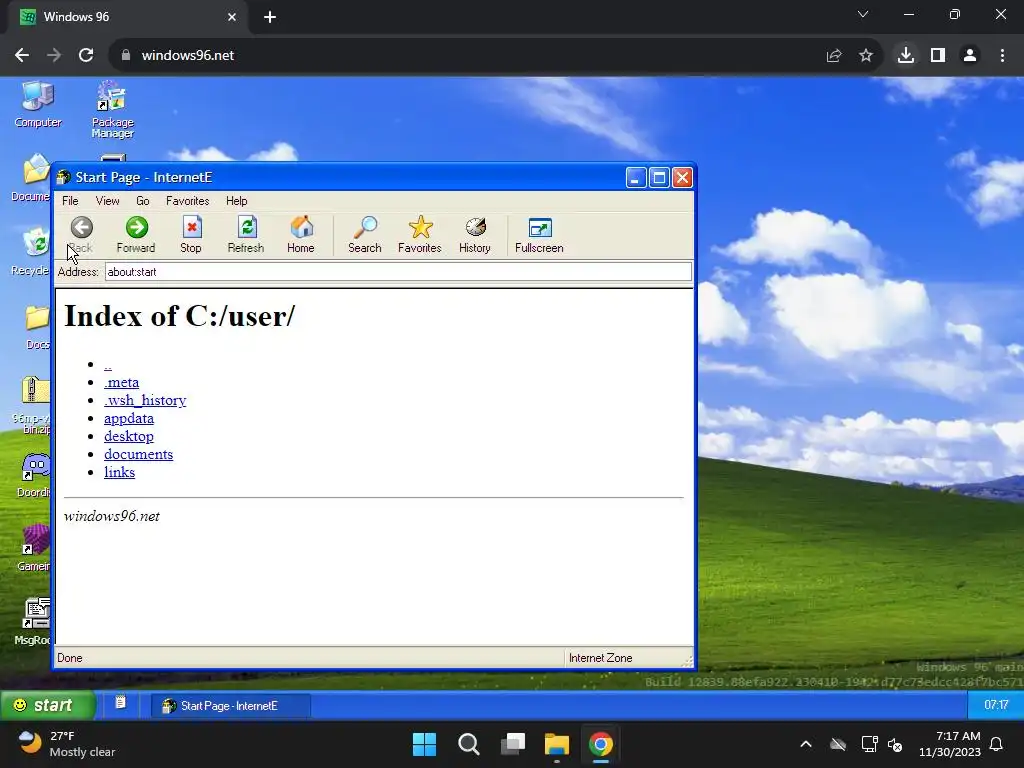
Task: Open the .wsh_history link
Action: 145,400
